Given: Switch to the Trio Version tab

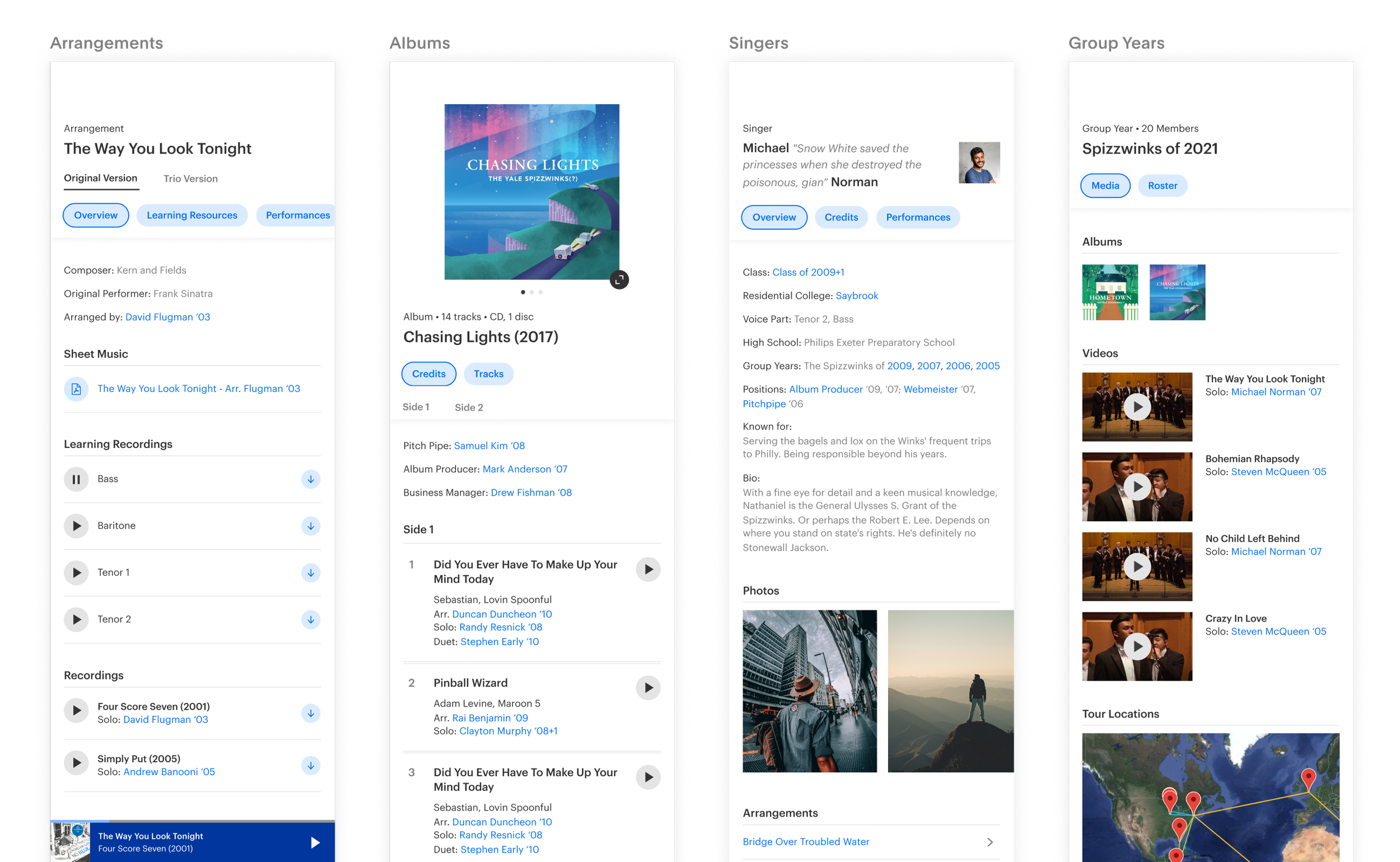Looking at the screenshot, I should pyautogui.click(x=190, y=179).
